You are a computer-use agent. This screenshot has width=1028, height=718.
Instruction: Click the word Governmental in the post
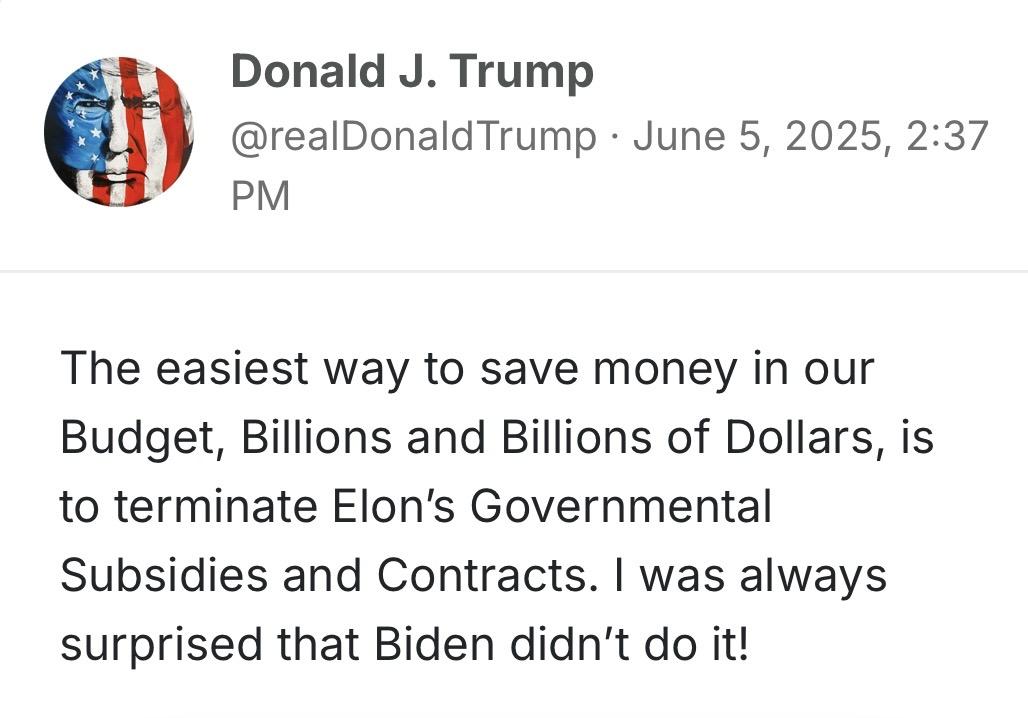621,506
